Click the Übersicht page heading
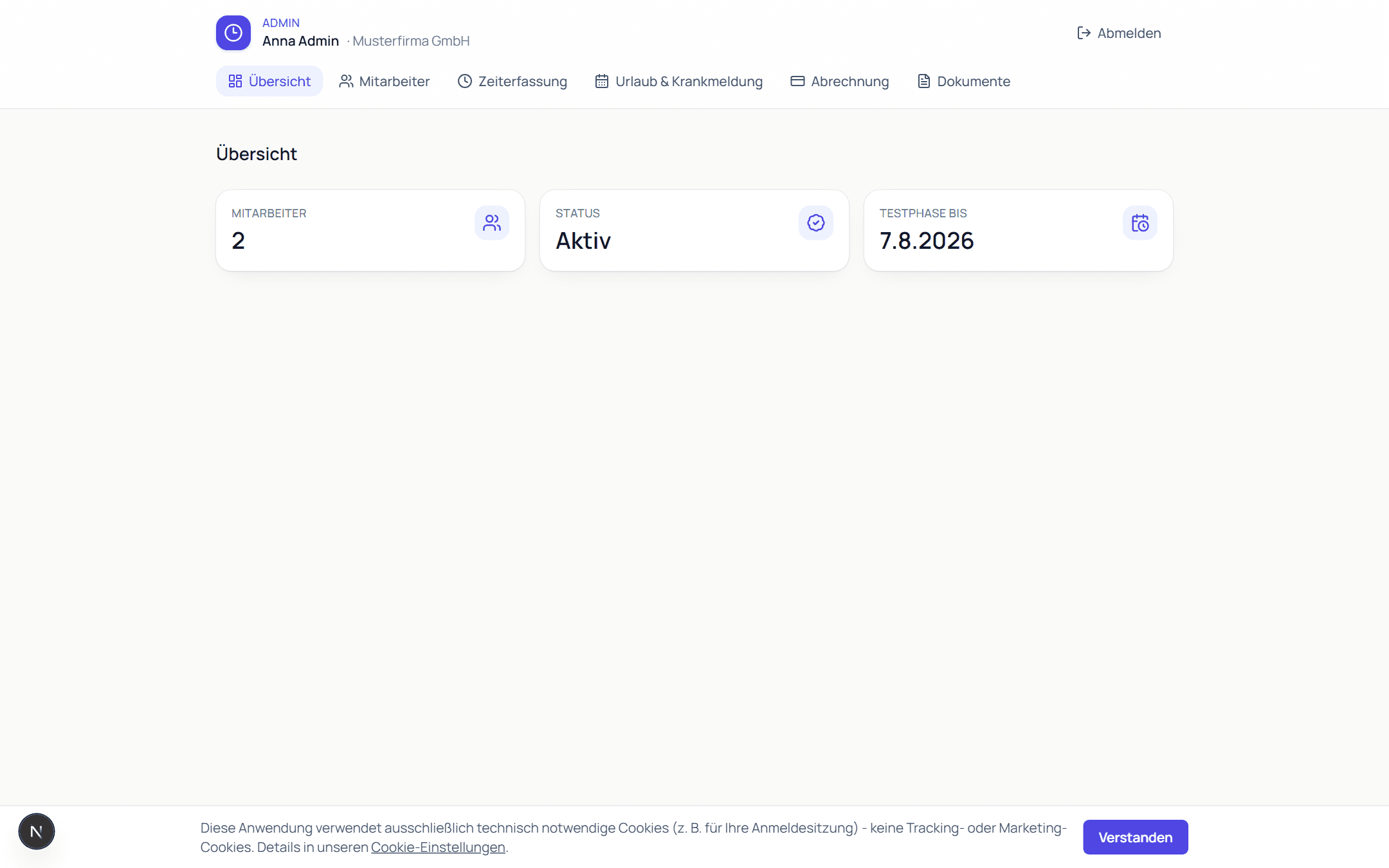This screenshot has height=868, width=1389. [257, 154]
